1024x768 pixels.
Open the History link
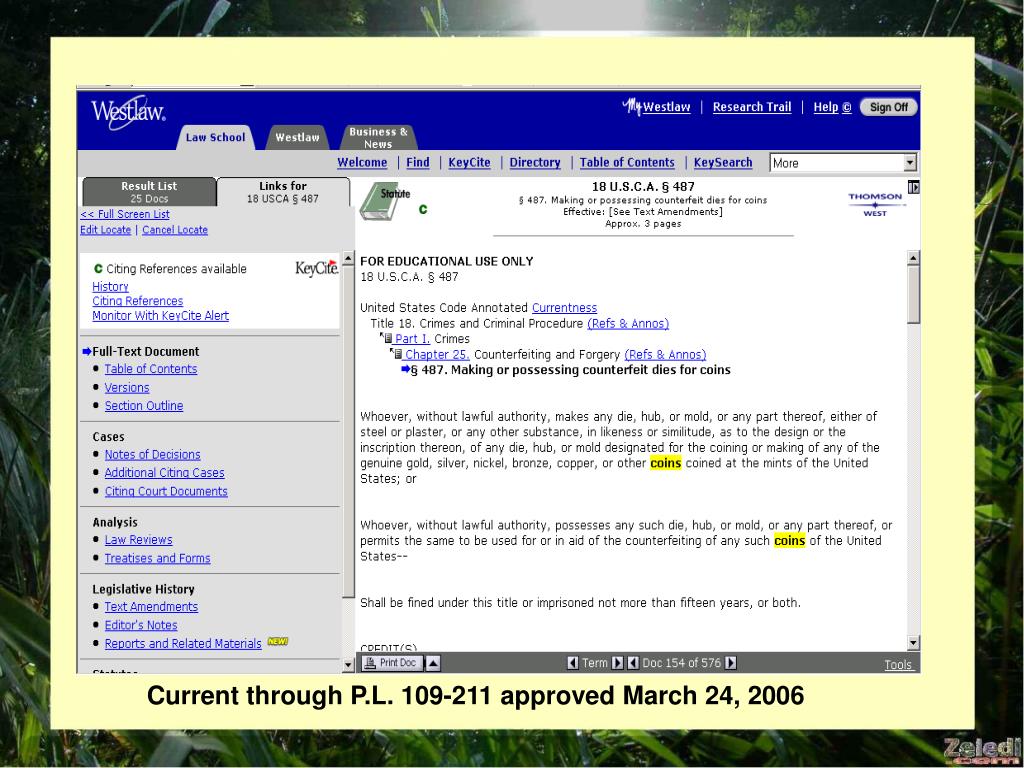pos(110,287)
